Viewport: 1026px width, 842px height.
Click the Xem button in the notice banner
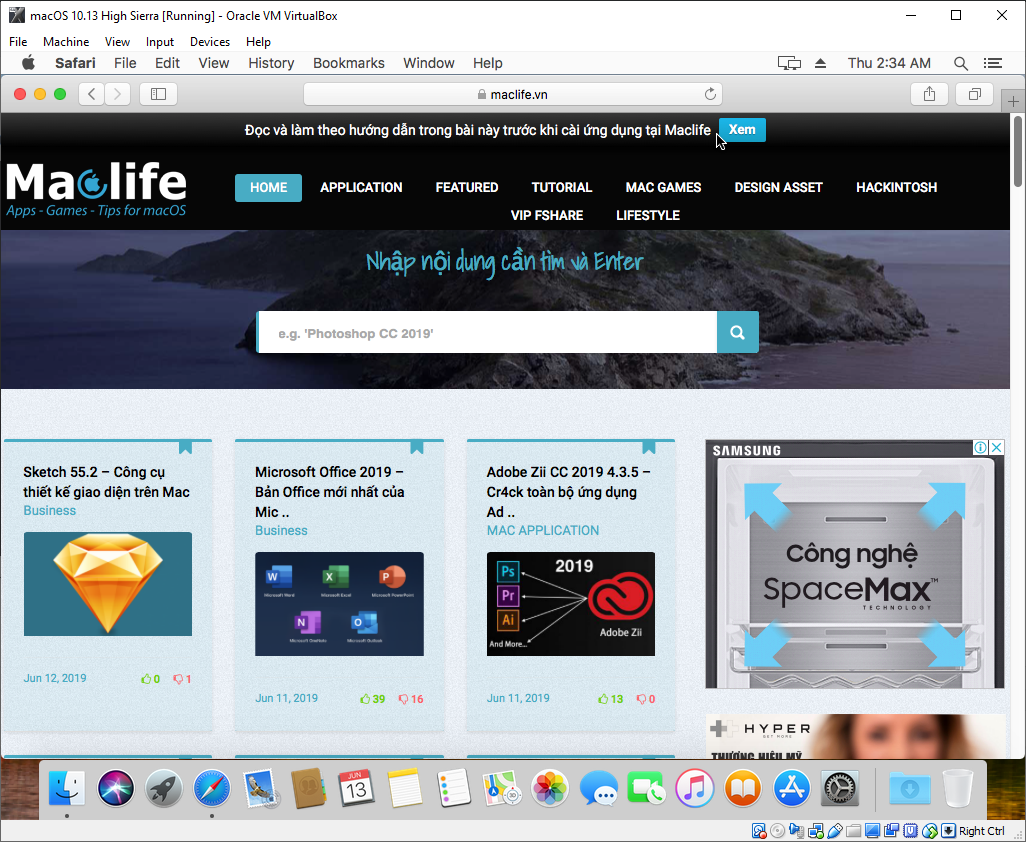pyautogui.click(x=741, y=130)
